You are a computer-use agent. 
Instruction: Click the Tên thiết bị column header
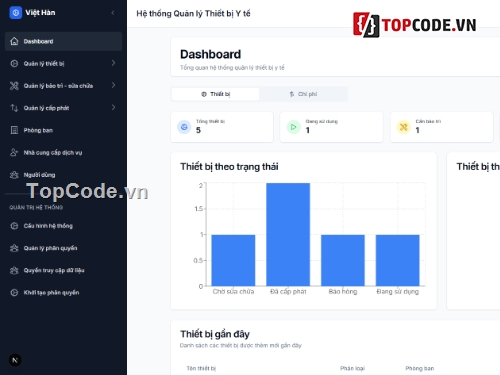tap(201, 368)
